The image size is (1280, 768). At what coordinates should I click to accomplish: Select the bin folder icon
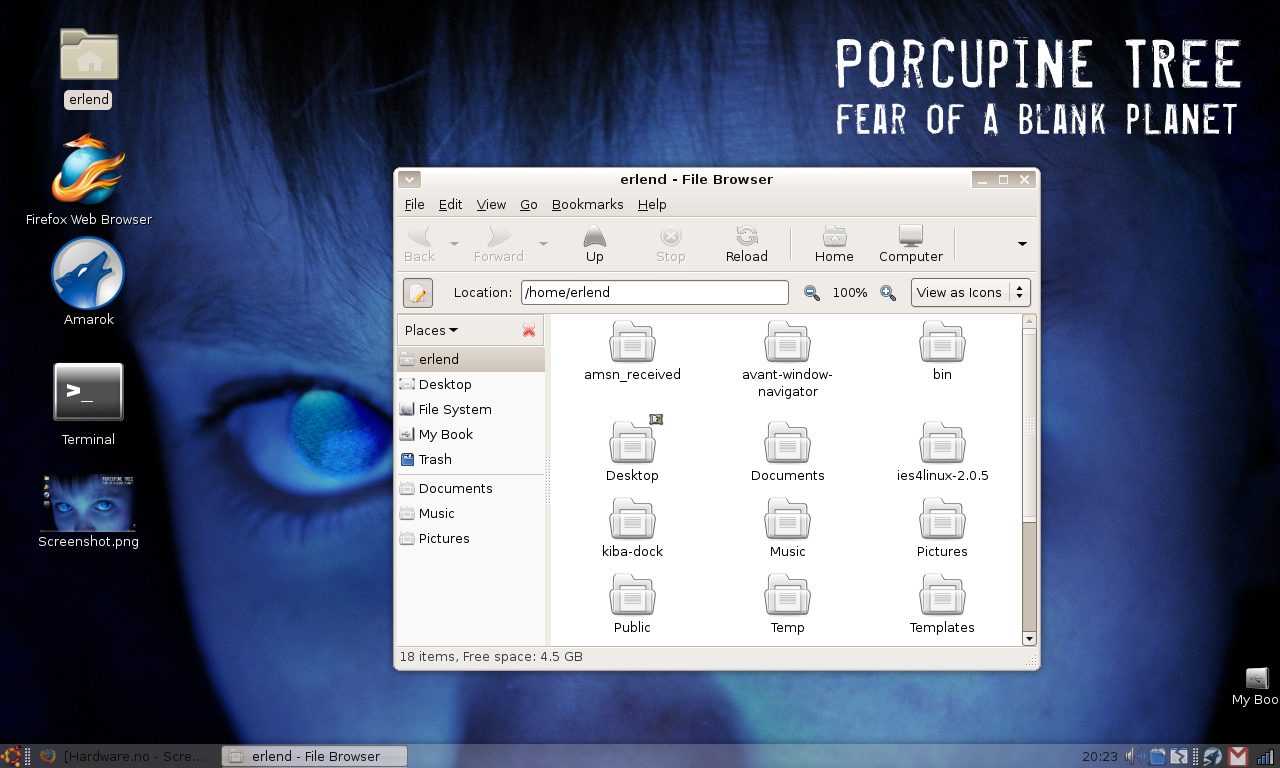(942, 351)
